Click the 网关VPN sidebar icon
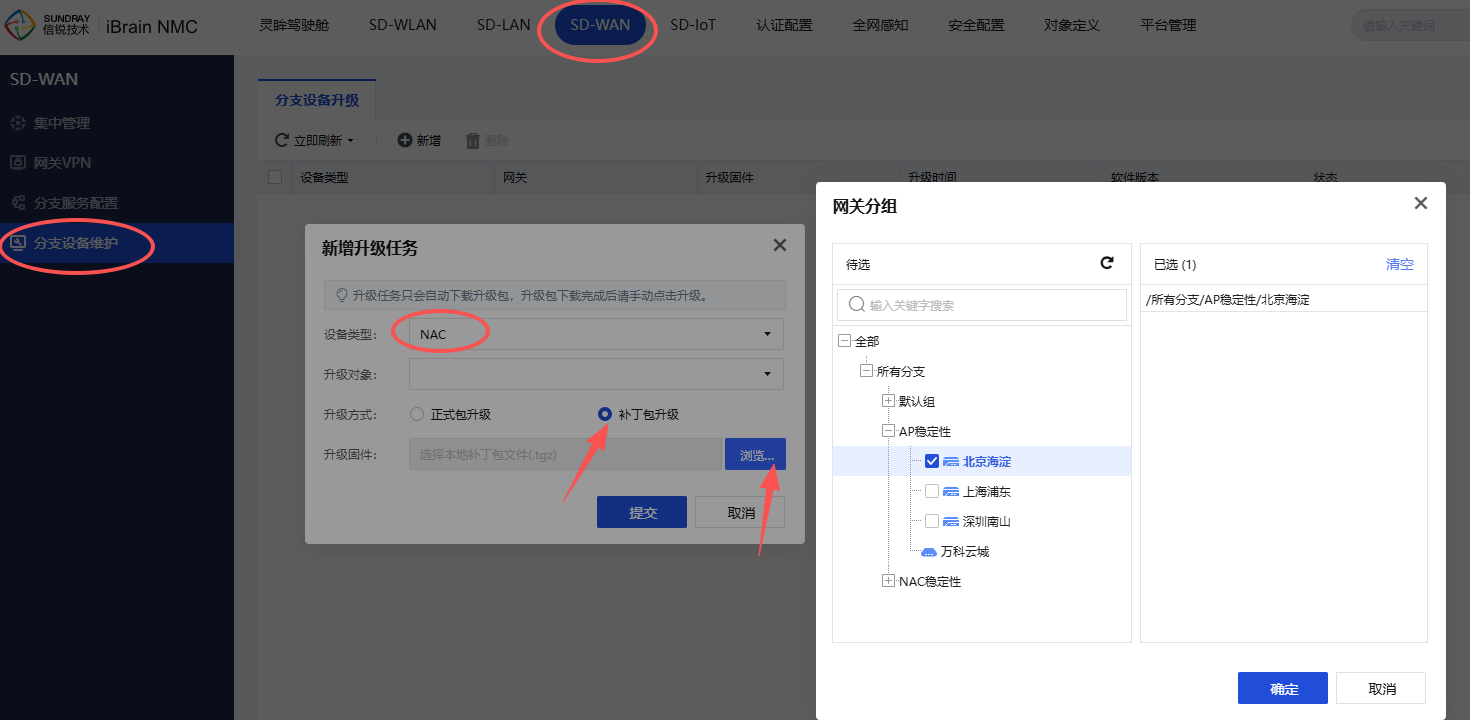 (17, 162)
